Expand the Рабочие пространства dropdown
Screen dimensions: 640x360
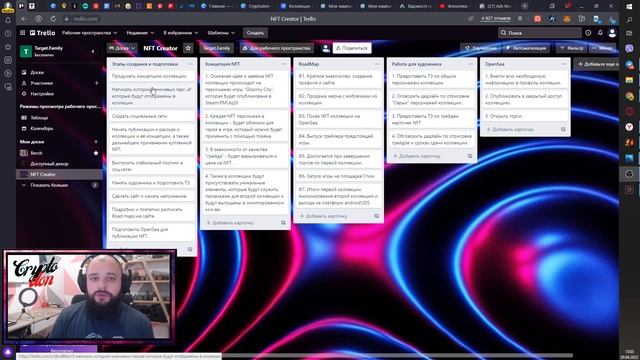pos(89,33)
